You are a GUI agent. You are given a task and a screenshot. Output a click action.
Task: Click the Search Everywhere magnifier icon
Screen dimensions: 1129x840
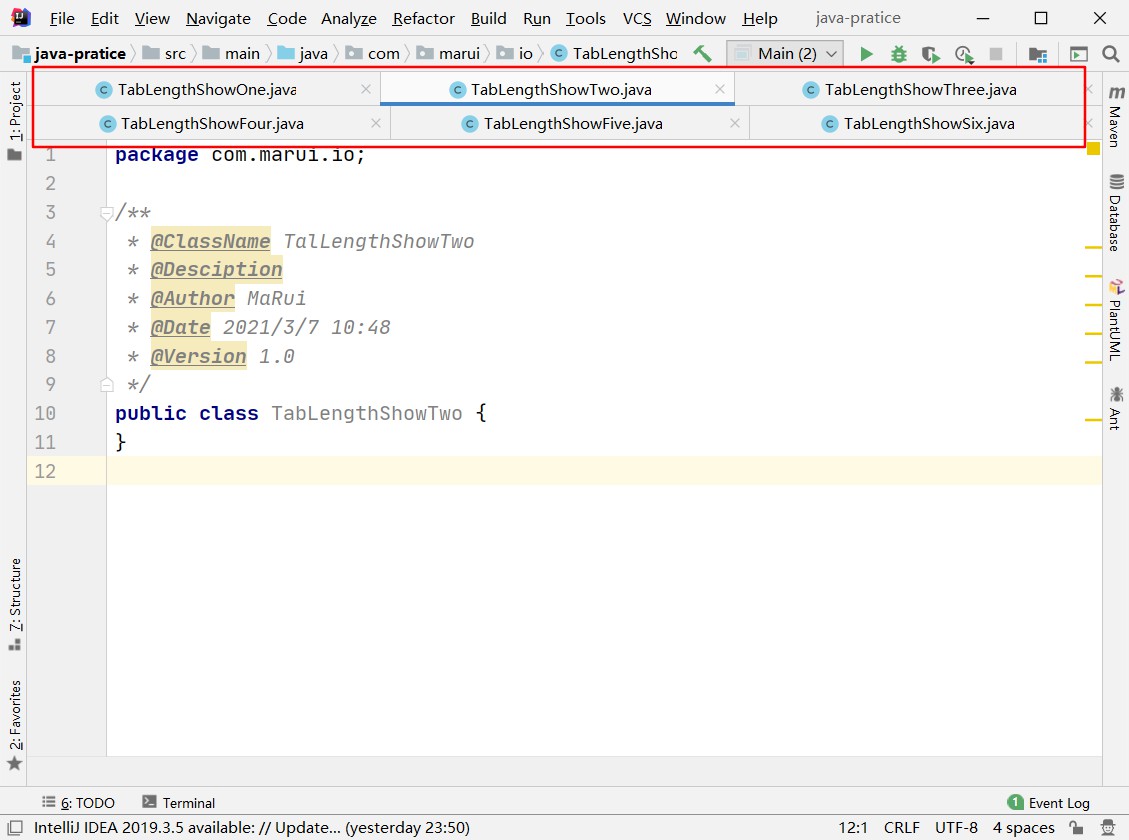1110,54
